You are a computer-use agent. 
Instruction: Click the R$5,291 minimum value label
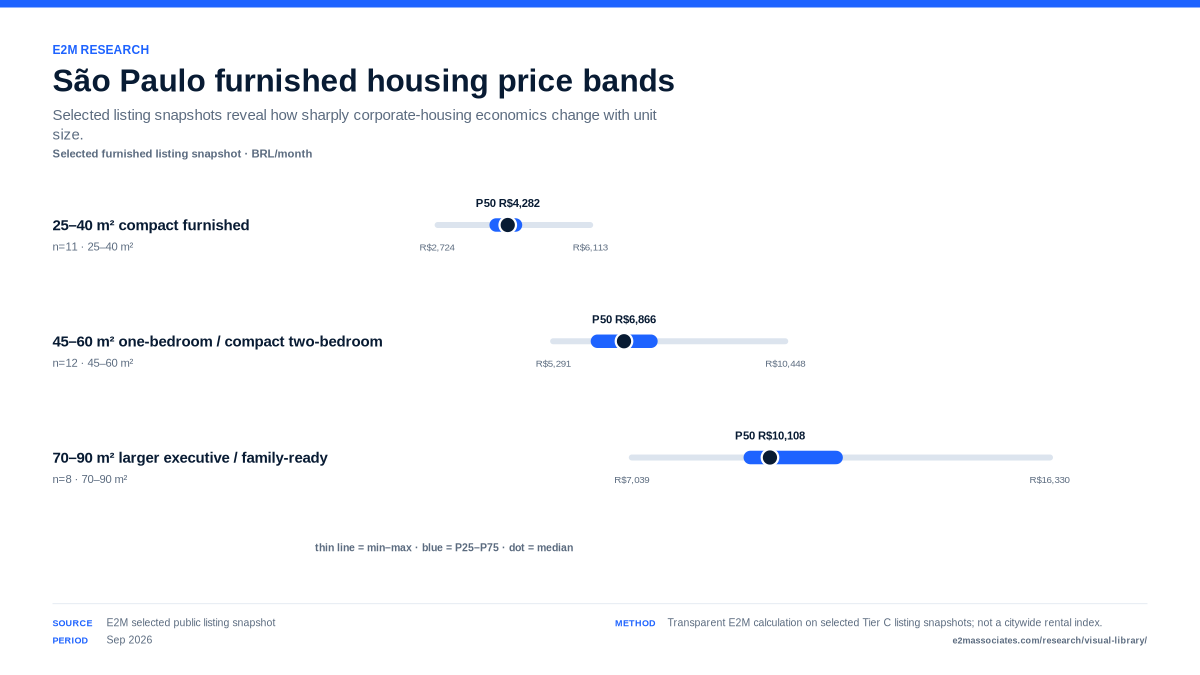click(553, 363)
